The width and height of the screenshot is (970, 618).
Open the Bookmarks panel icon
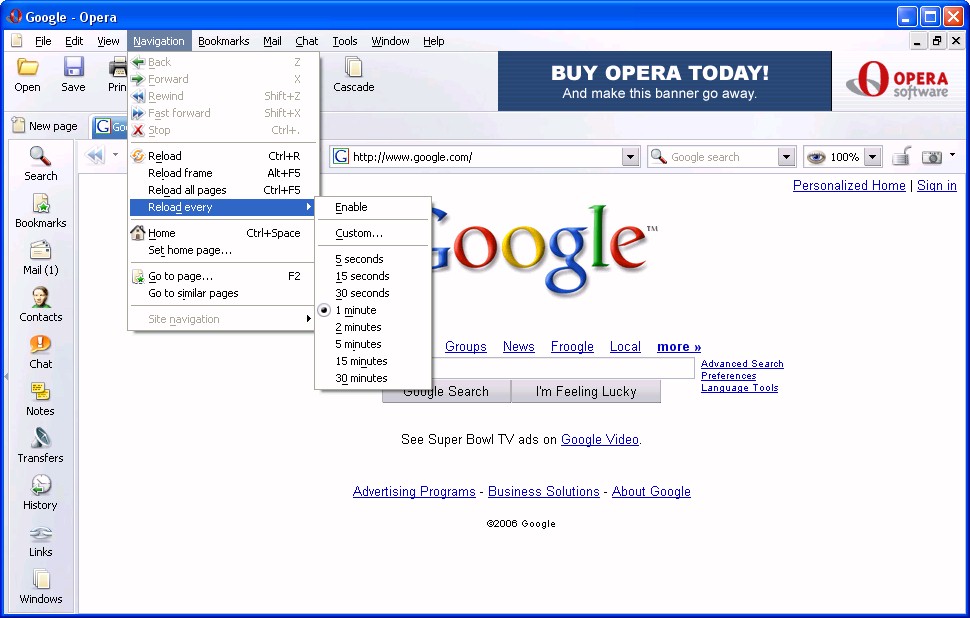tap(40, 210)
